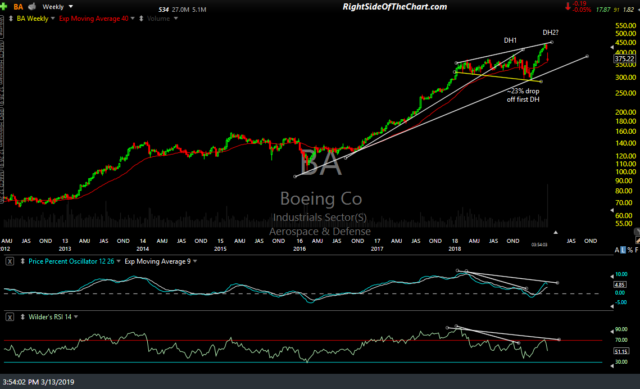This screenshot has height=389, width=640.
Task: Click the Price Percent Oscillator reorder arrows
Action: [x=22, y=261]
